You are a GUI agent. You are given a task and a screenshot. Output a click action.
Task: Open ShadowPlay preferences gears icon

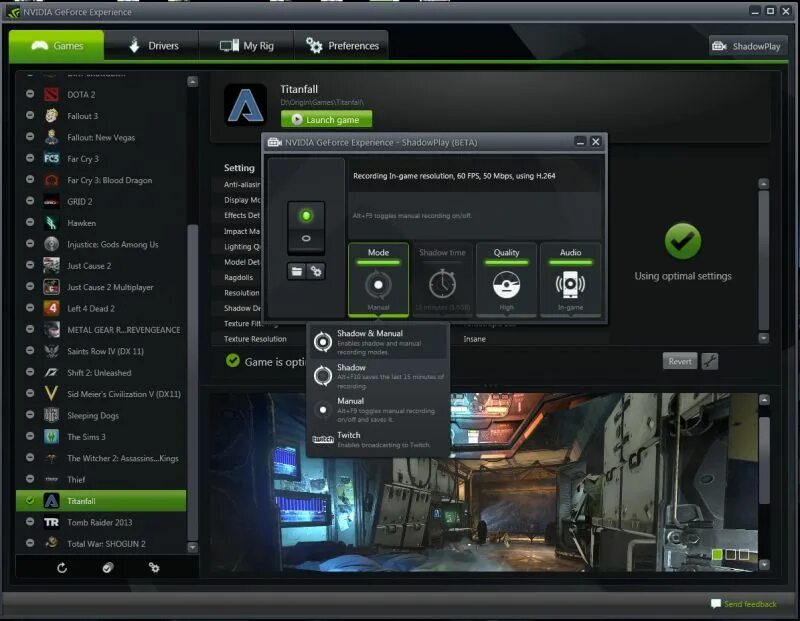[316, 271]
